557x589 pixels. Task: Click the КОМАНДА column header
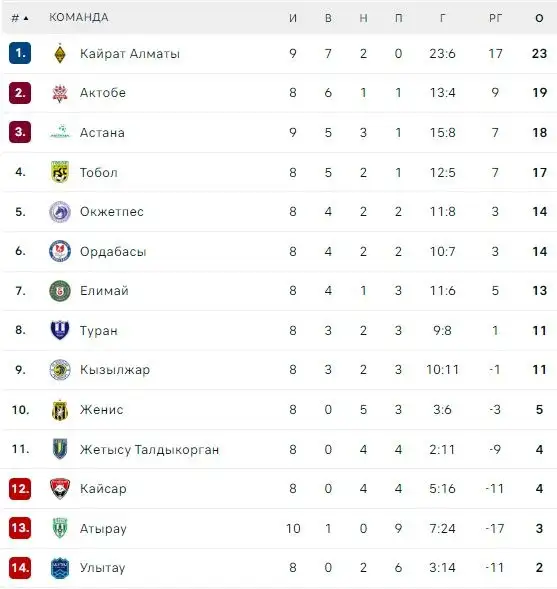79,17
